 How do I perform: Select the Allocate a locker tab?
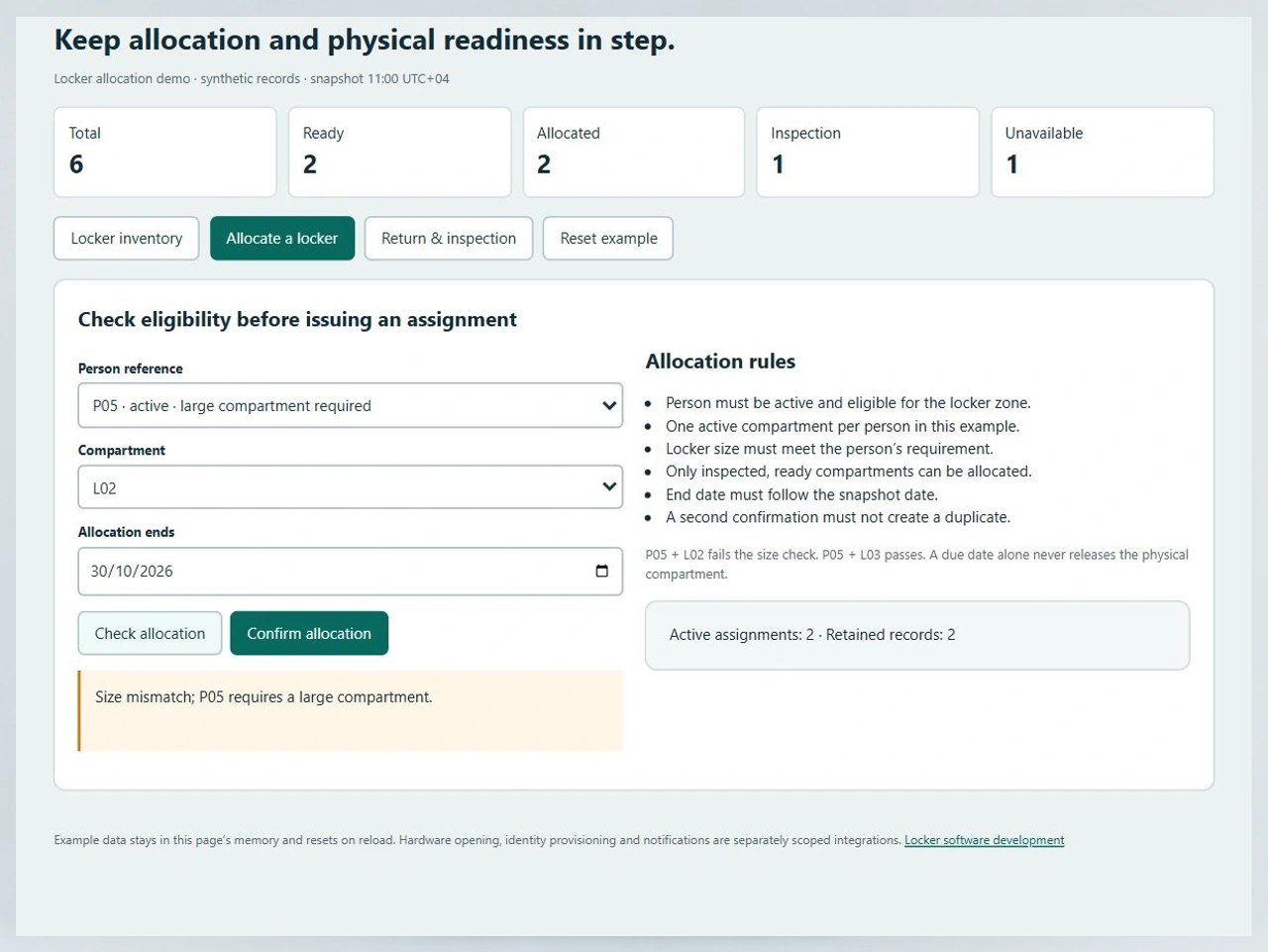282,238
